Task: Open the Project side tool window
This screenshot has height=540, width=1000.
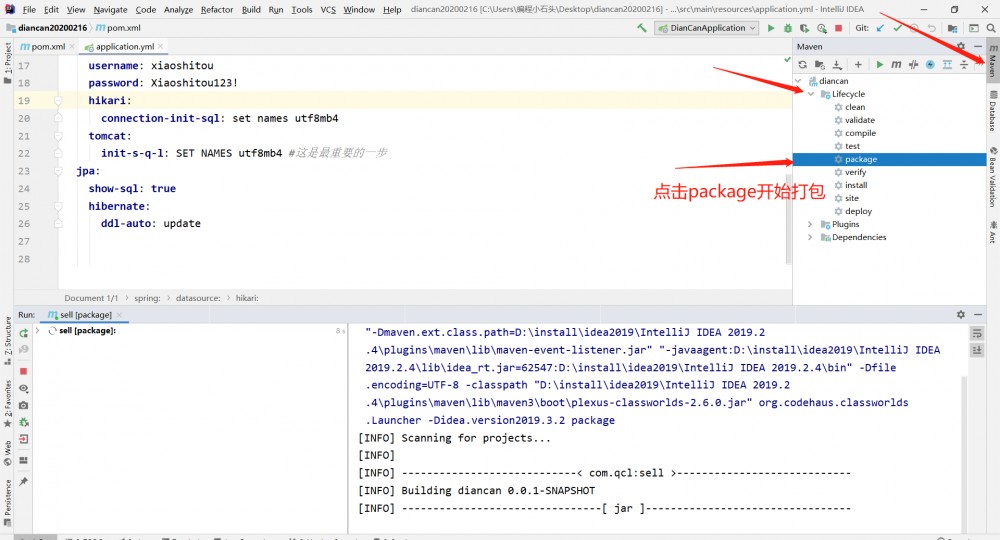Action: click(7, 62)
